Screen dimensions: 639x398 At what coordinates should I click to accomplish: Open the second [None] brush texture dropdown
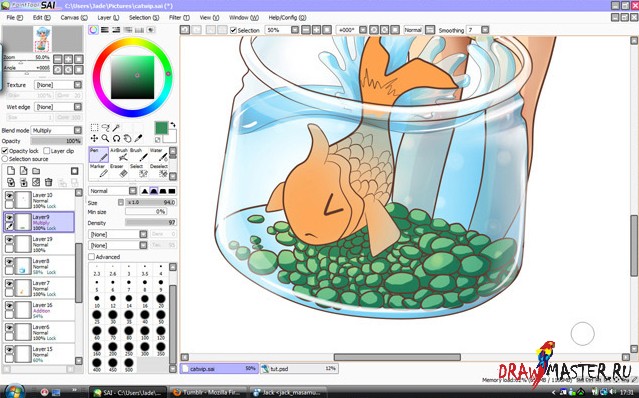click(117, 245)
